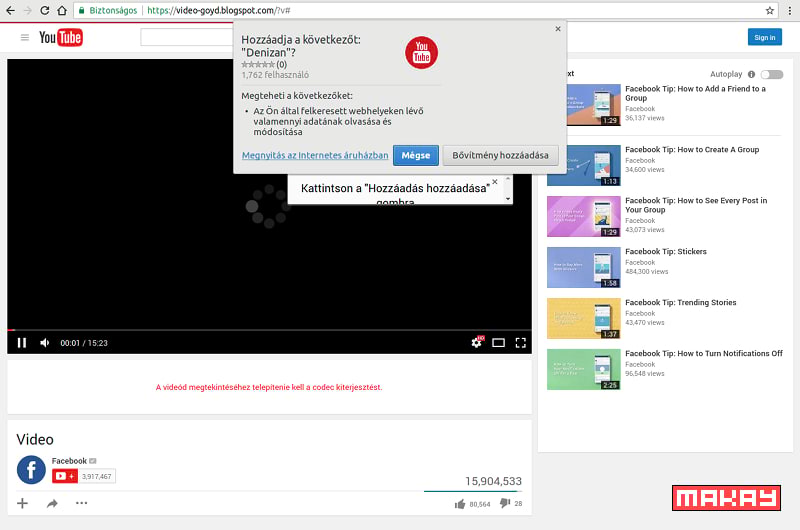Click the subscriber count 3,917,467
The width and height of the screenshot is (800, 530).
click(x=96, y=476)
